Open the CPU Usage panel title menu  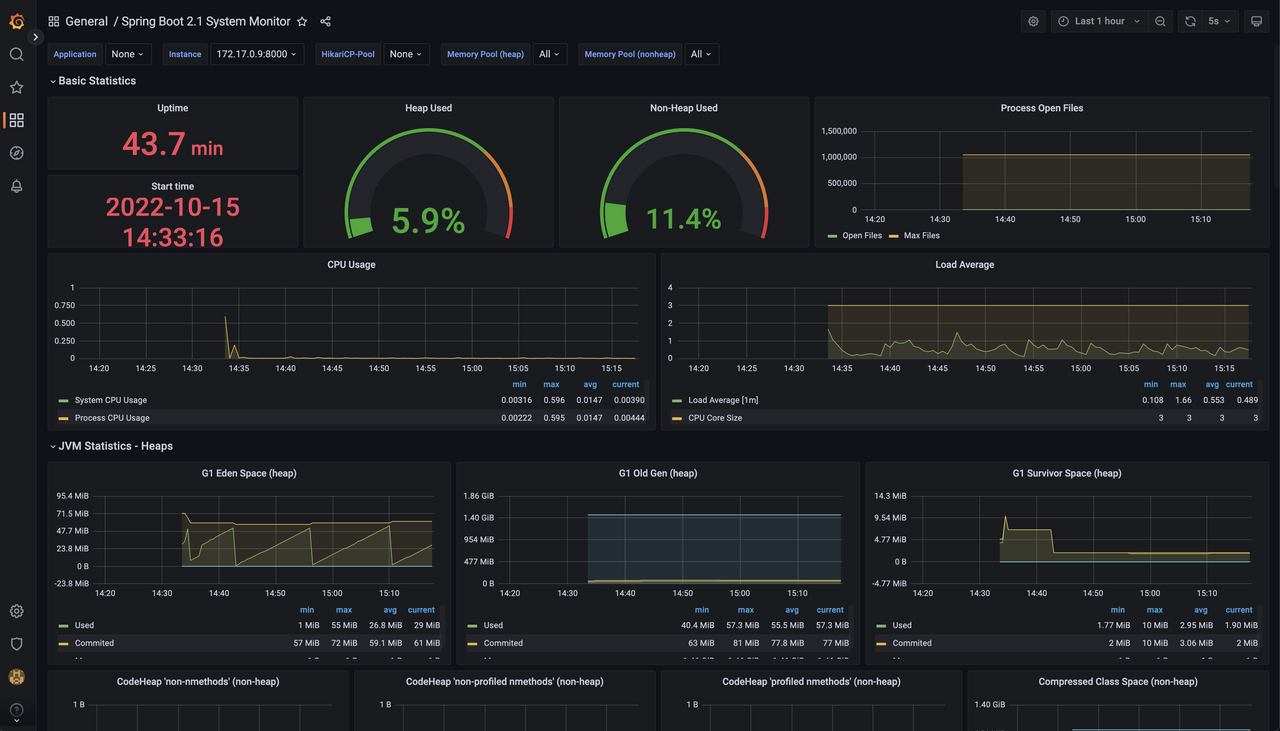[x=351, y=265]
